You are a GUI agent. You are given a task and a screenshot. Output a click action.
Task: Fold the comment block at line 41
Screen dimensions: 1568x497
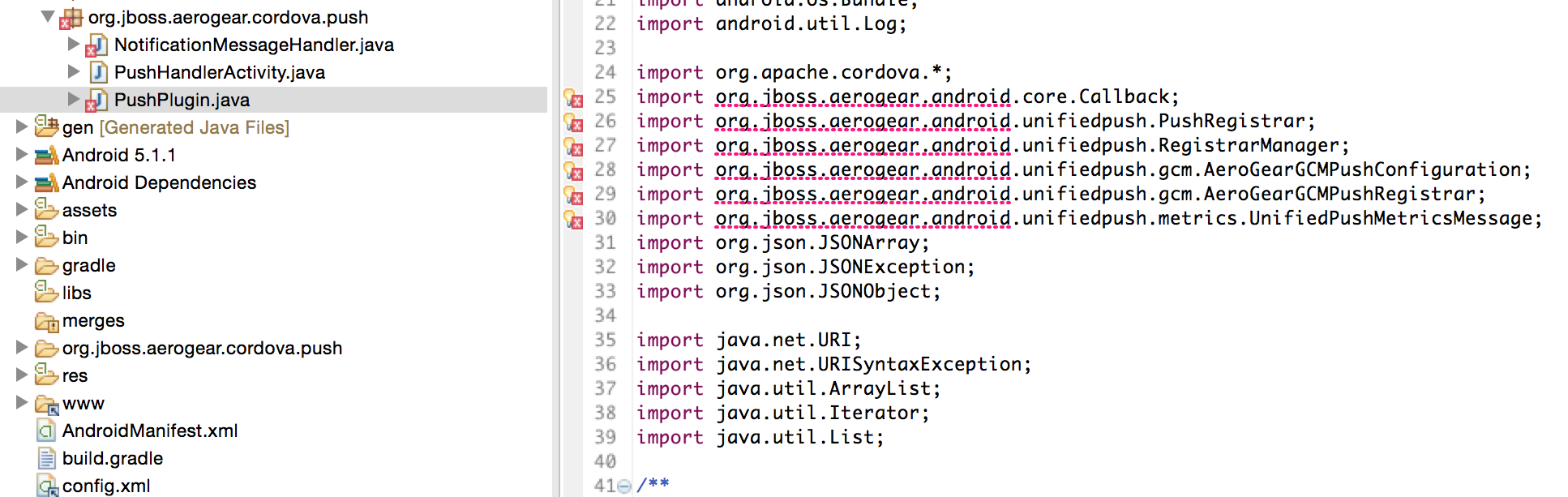(623, 486)
